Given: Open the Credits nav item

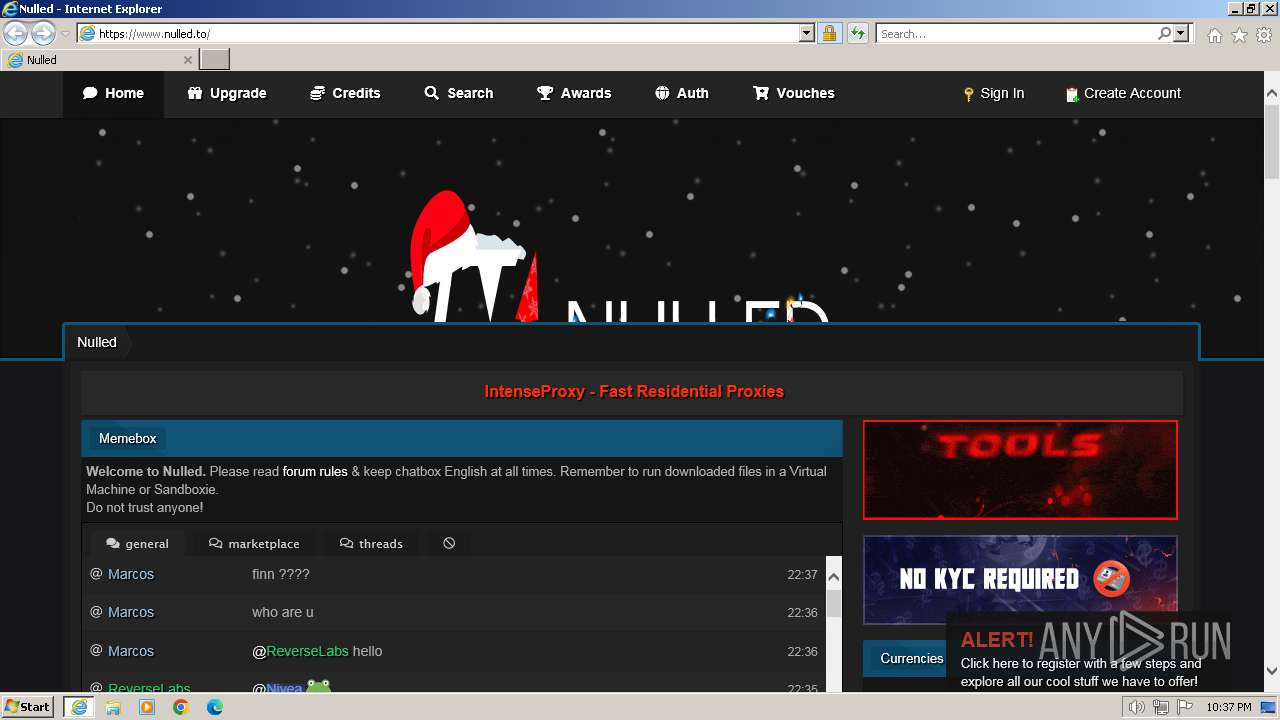Looking at the screenshot, I should click(x=345, y=93).
